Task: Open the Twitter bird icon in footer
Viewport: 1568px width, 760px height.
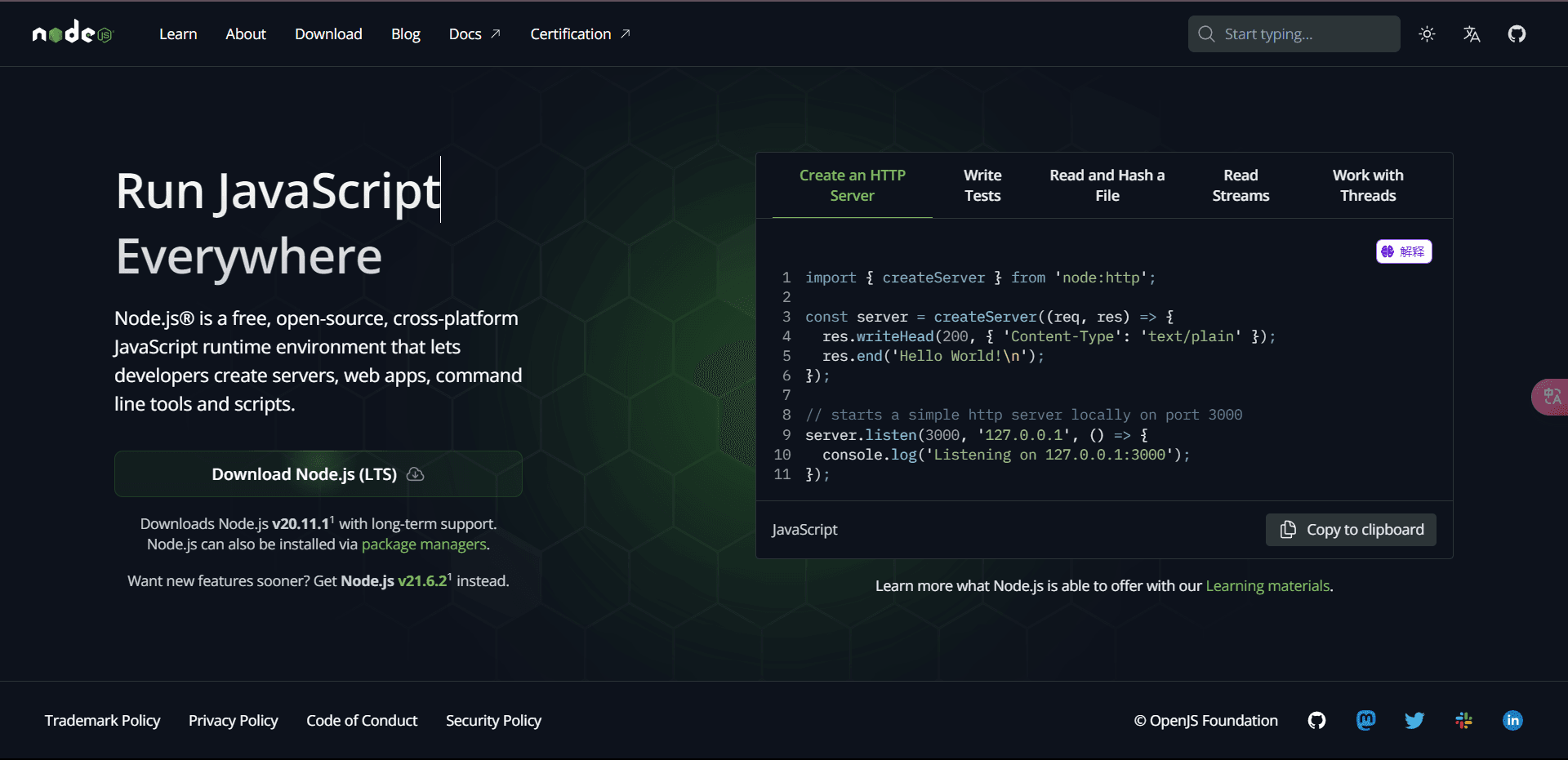Action: [x=1414, y=720]
